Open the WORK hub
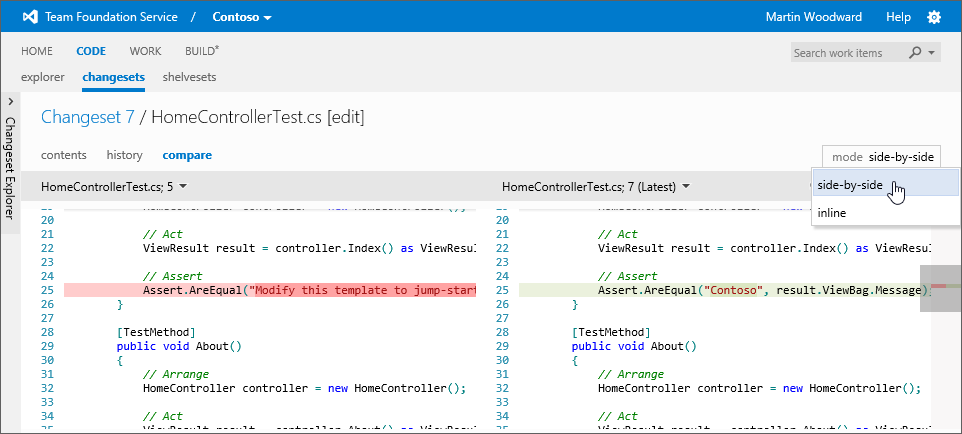Viewport: 962px width, 434px height. [x=145, y=52]
